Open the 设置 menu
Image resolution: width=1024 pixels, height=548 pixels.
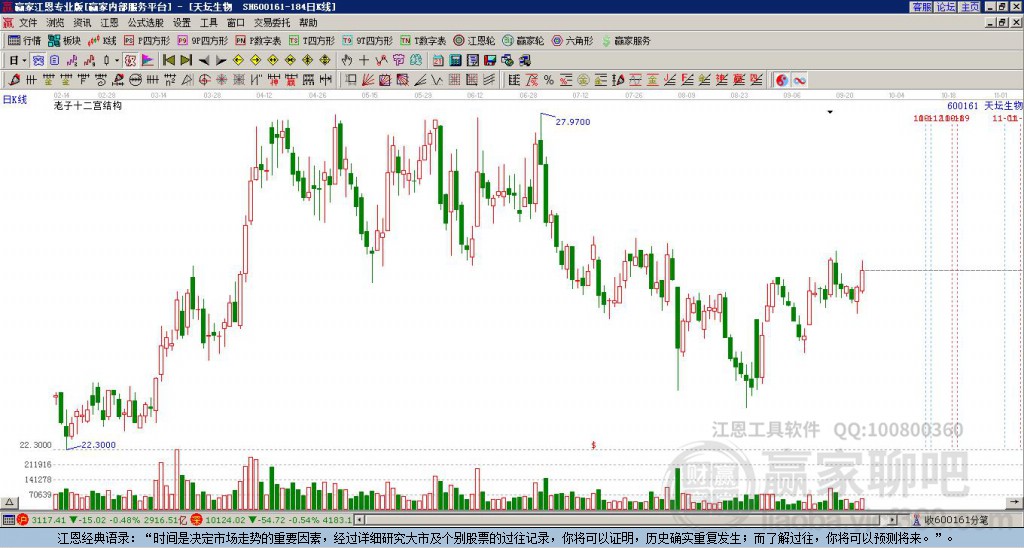pyautogui.click(x=182, y=23)
